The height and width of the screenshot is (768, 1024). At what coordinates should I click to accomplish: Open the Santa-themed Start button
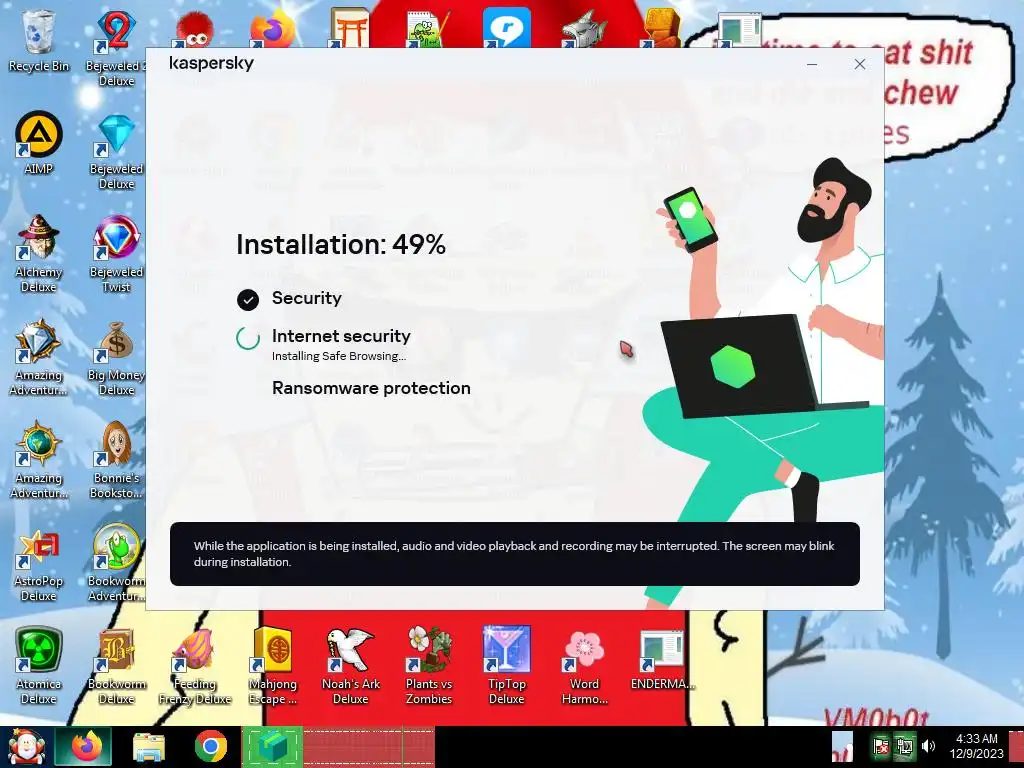[x=26, y=747]
